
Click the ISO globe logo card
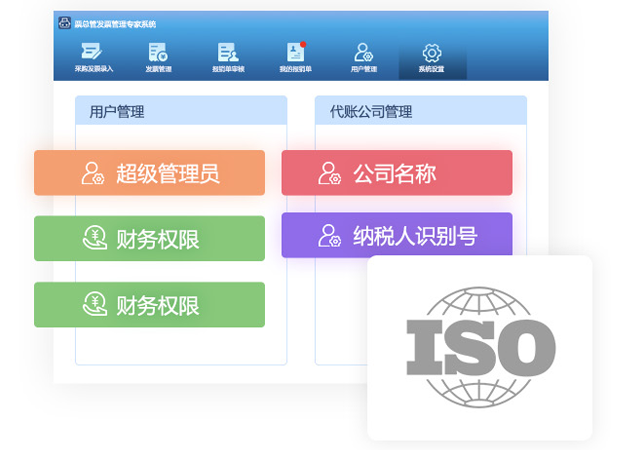tap(479, 347)
